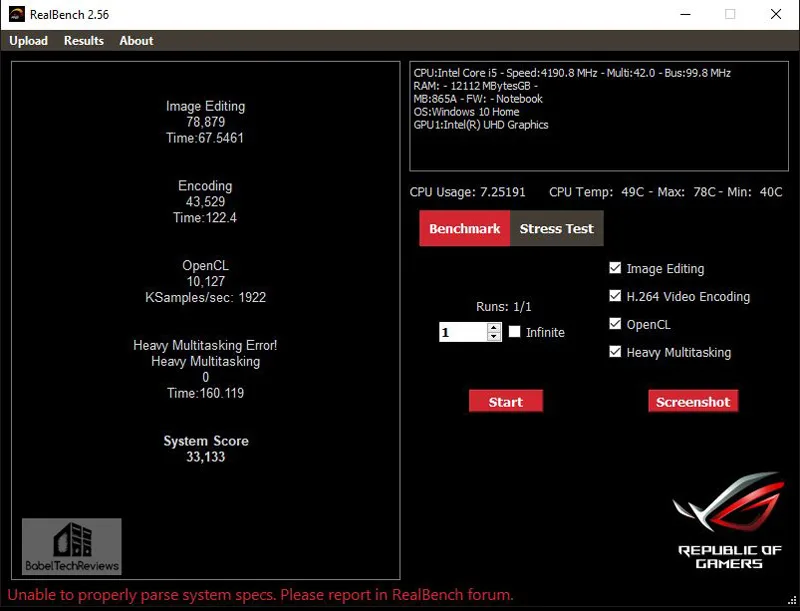Click the Republic of Gamers logo

(x=729, y=520)
